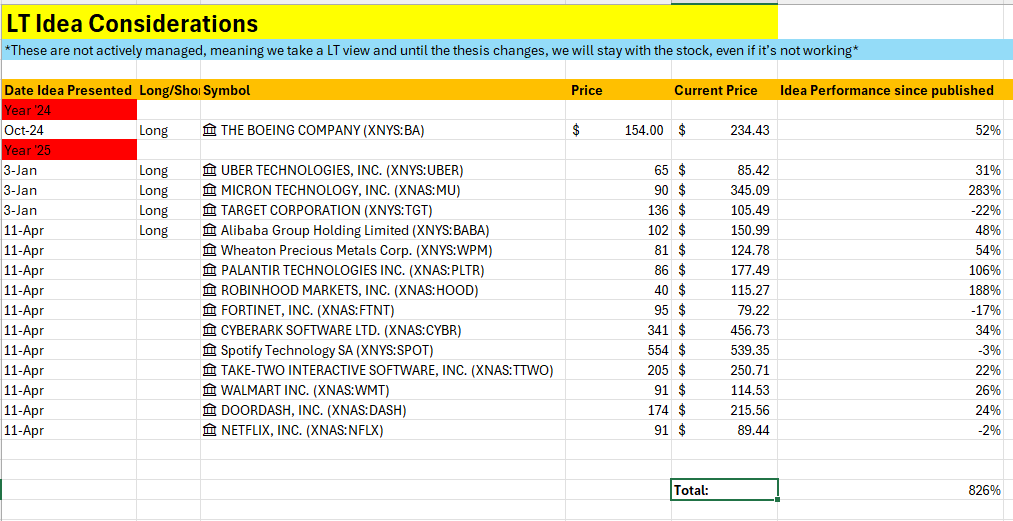Select the 'Long' cell in Alibaba row

pos(169,231)
